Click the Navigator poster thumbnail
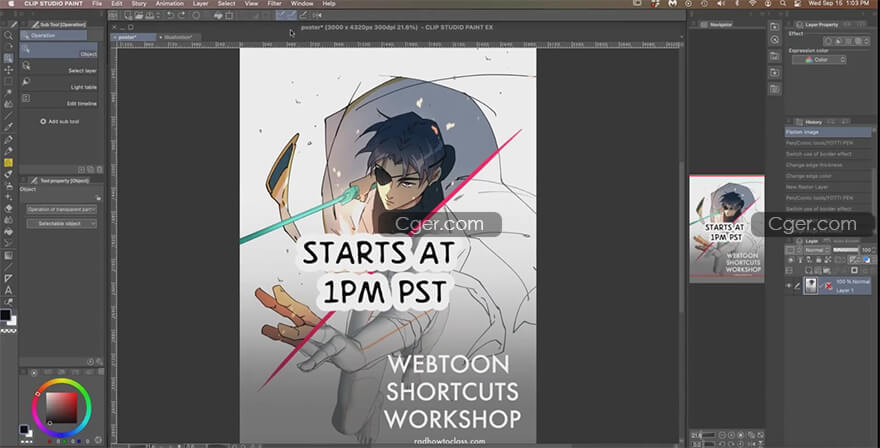This screenshot has width=880, height=448. [727, 229]
